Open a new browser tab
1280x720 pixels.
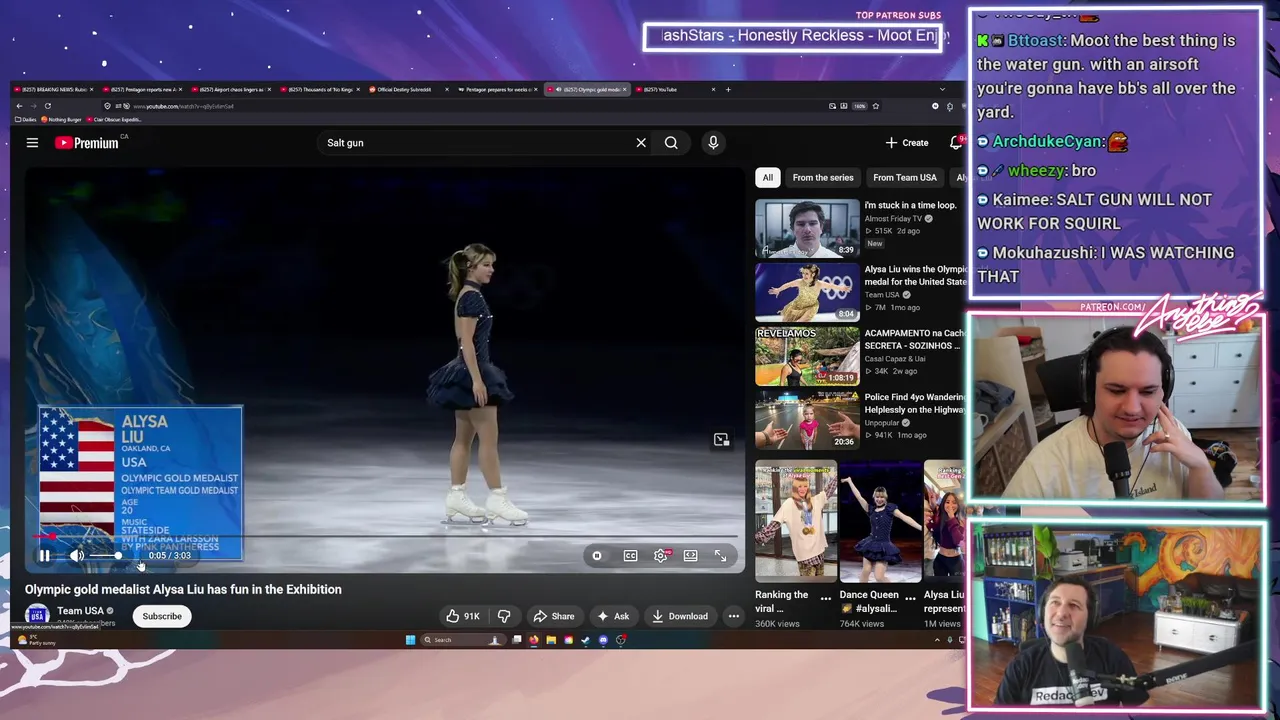pos(728,90)
